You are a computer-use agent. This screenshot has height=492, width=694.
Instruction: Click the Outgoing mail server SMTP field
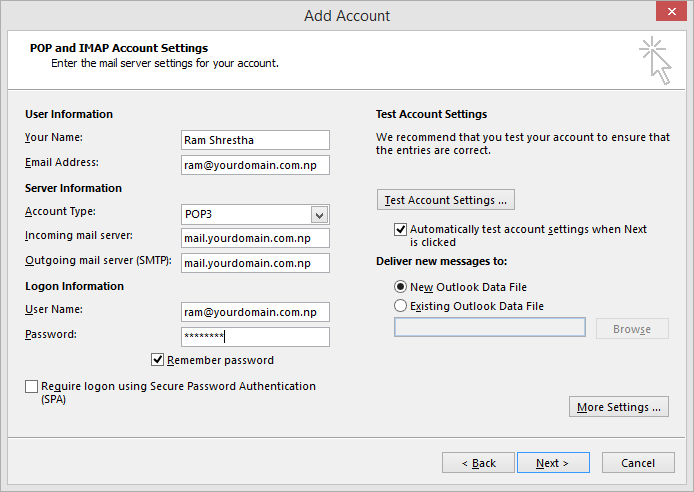tap(255, 263)
